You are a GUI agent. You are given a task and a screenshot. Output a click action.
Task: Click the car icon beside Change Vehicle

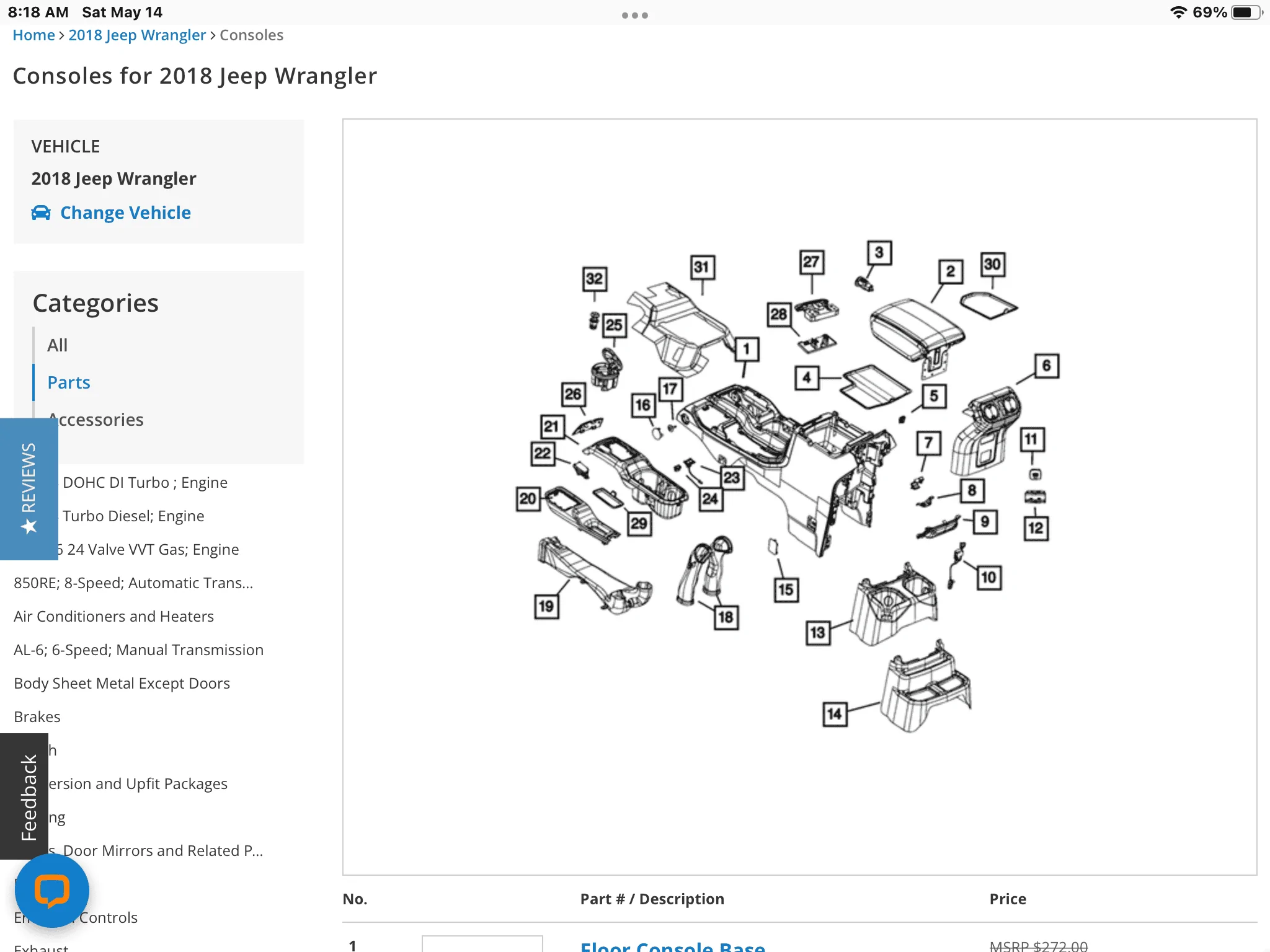point(41,213)
